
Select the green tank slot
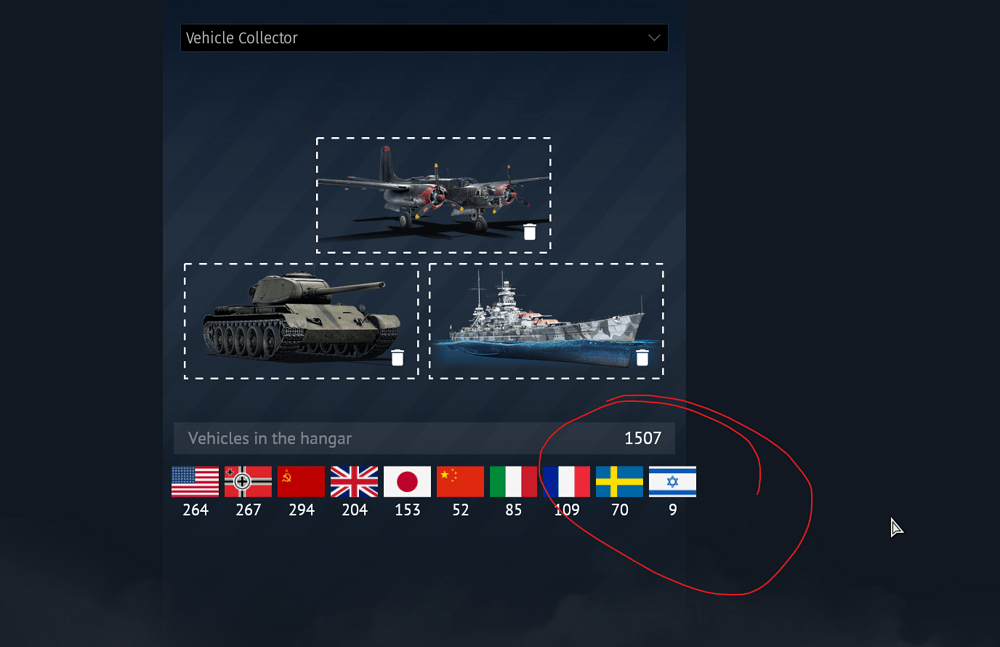click(301, 321)
